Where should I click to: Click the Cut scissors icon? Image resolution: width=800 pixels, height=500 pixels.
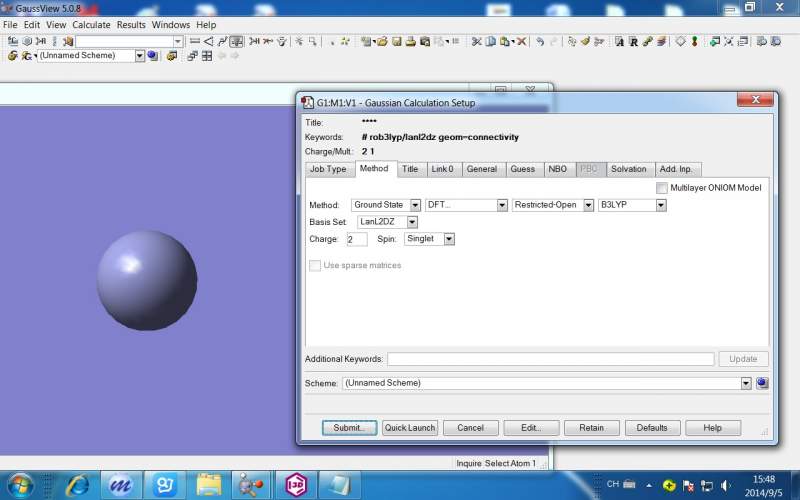[x=476, y=41]
